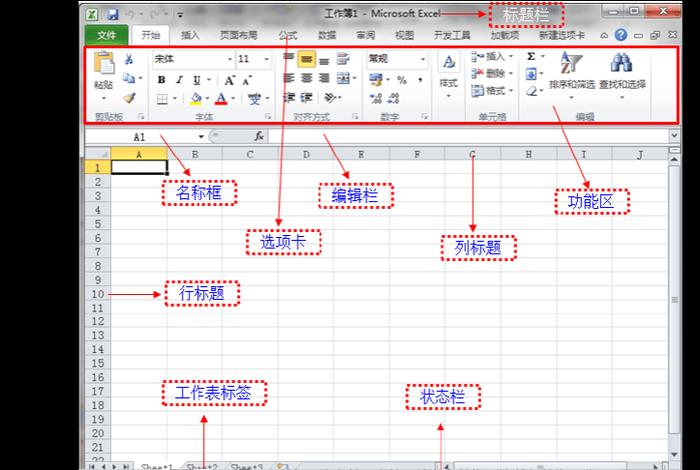Apply Comma Style number format
Screen dimensions: 700x470
tap(420, 80)
